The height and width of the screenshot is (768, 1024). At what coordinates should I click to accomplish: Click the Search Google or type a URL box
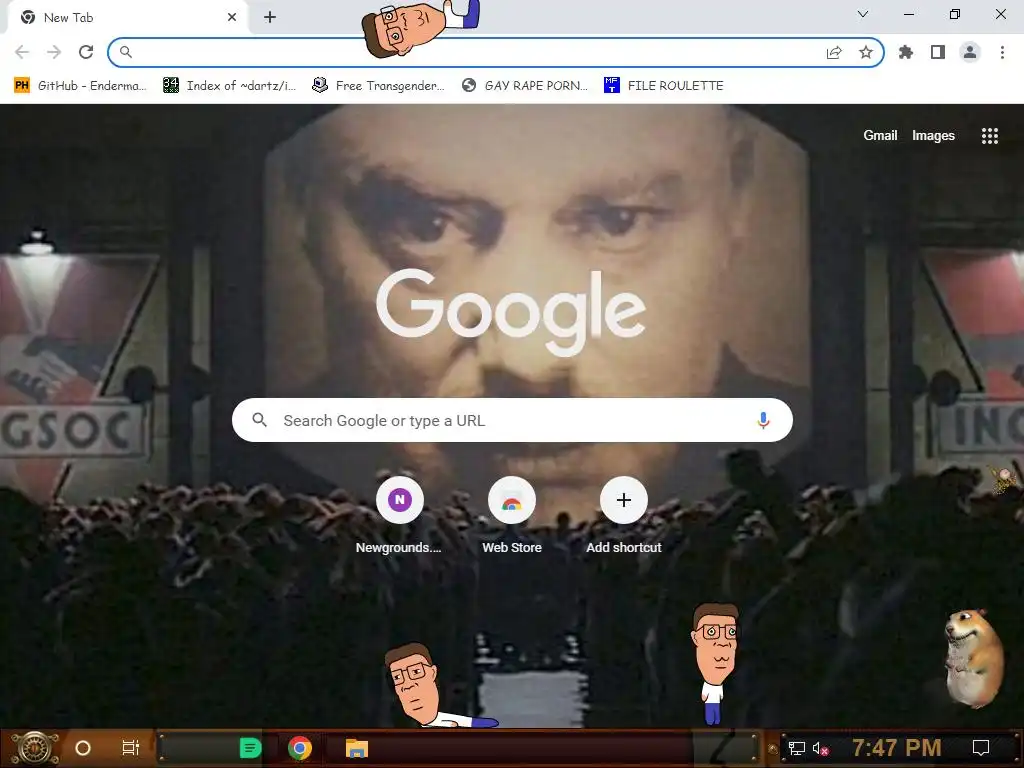pos(512,420)
